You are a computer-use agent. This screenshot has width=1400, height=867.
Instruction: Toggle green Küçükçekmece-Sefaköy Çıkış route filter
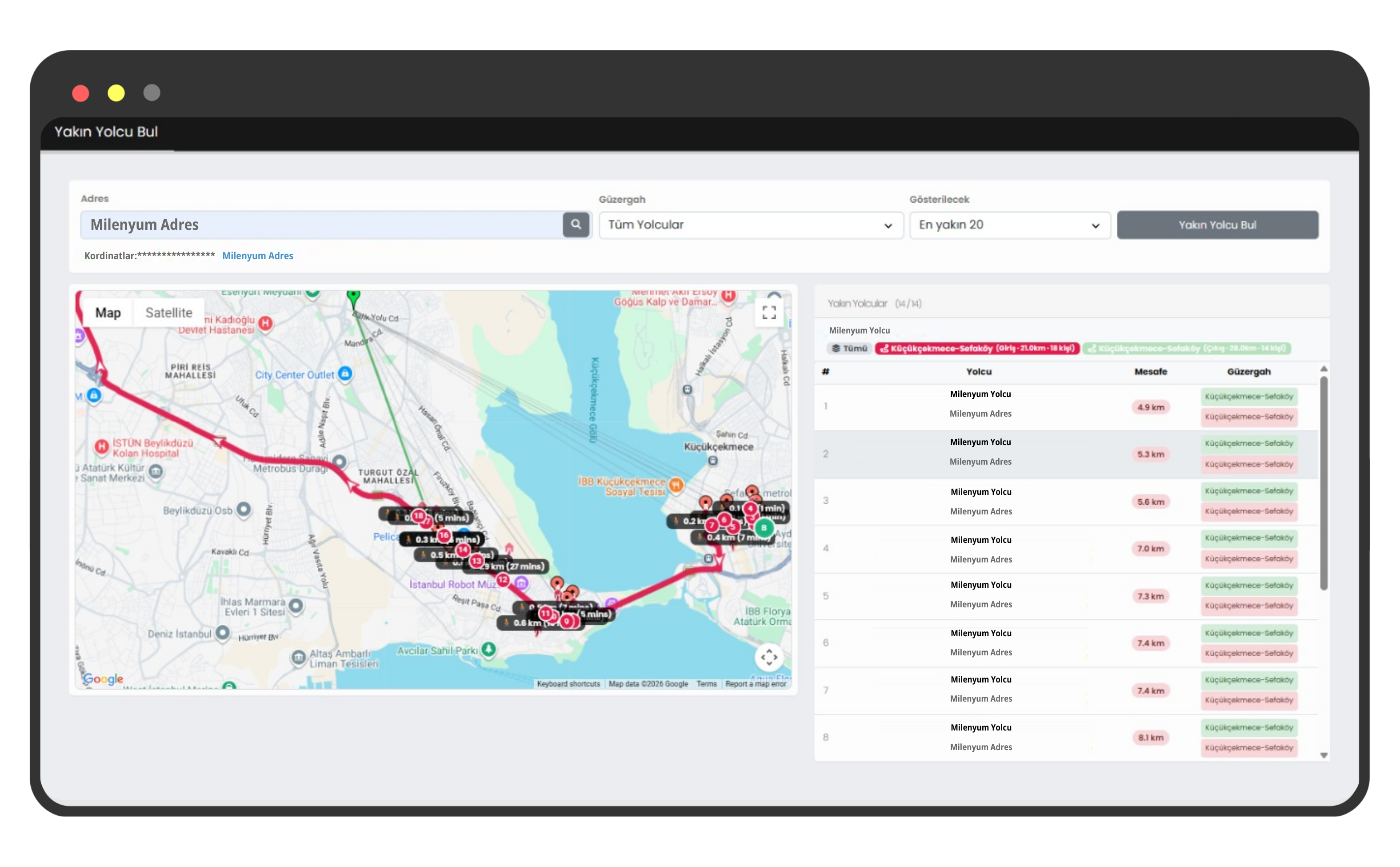[x=1187, y=348]
